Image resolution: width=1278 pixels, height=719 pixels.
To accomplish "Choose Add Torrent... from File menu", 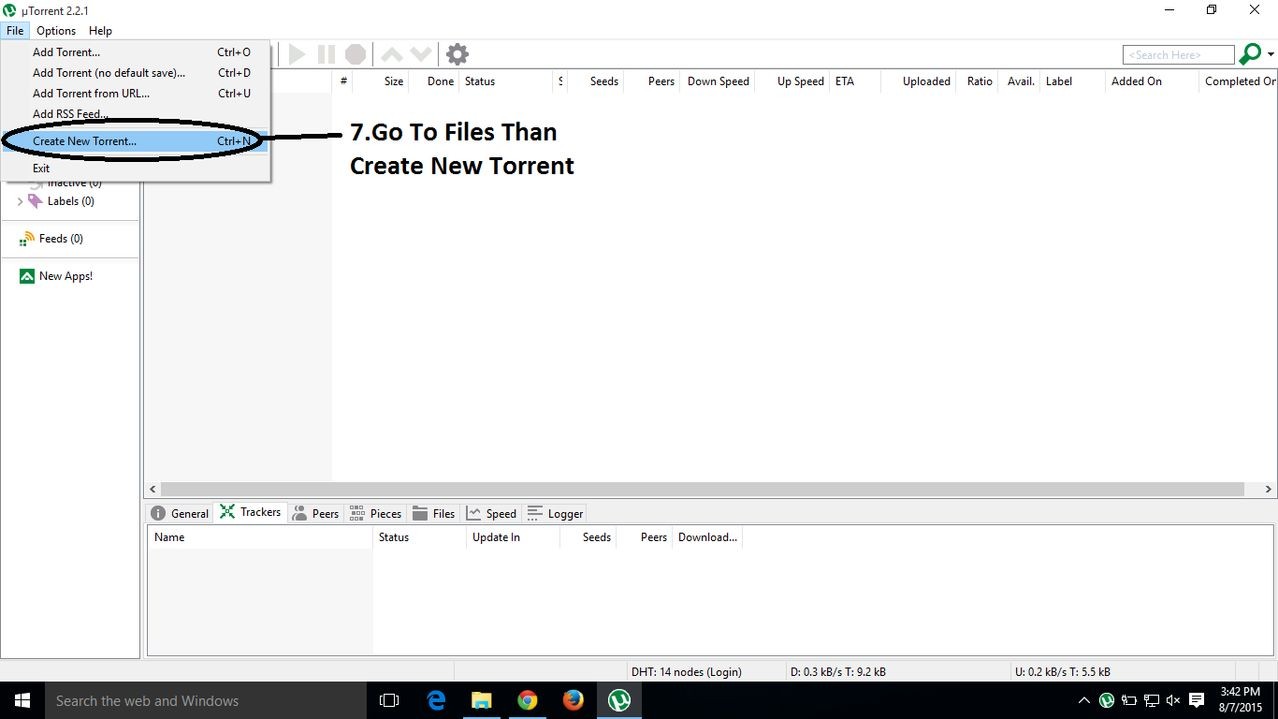I will coord(135,52).
